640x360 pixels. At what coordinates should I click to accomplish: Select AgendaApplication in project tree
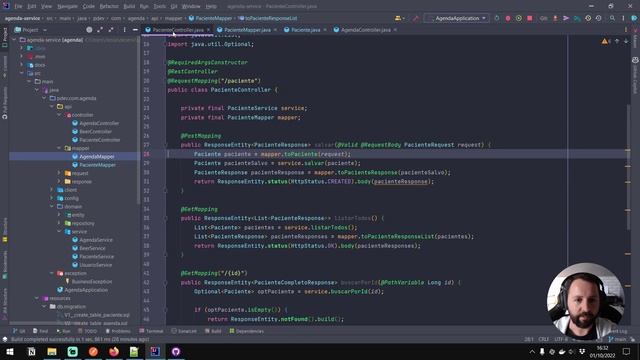click(86, 290)
